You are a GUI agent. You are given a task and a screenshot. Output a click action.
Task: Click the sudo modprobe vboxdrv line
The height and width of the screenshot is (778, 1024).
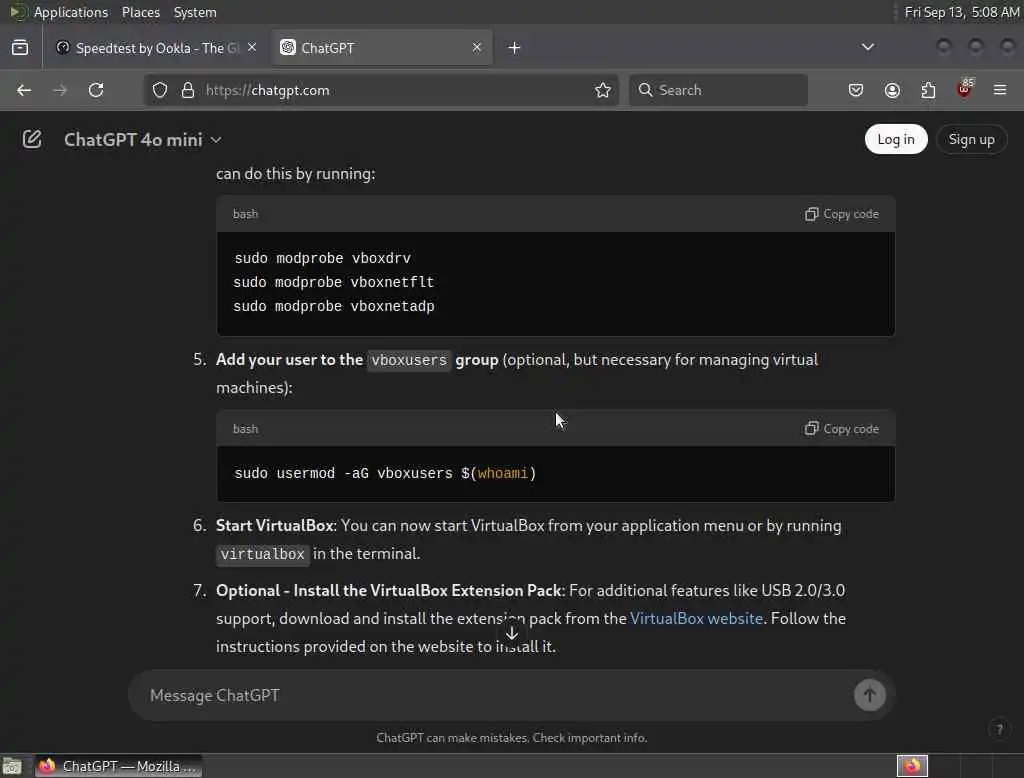pos(323,258)
